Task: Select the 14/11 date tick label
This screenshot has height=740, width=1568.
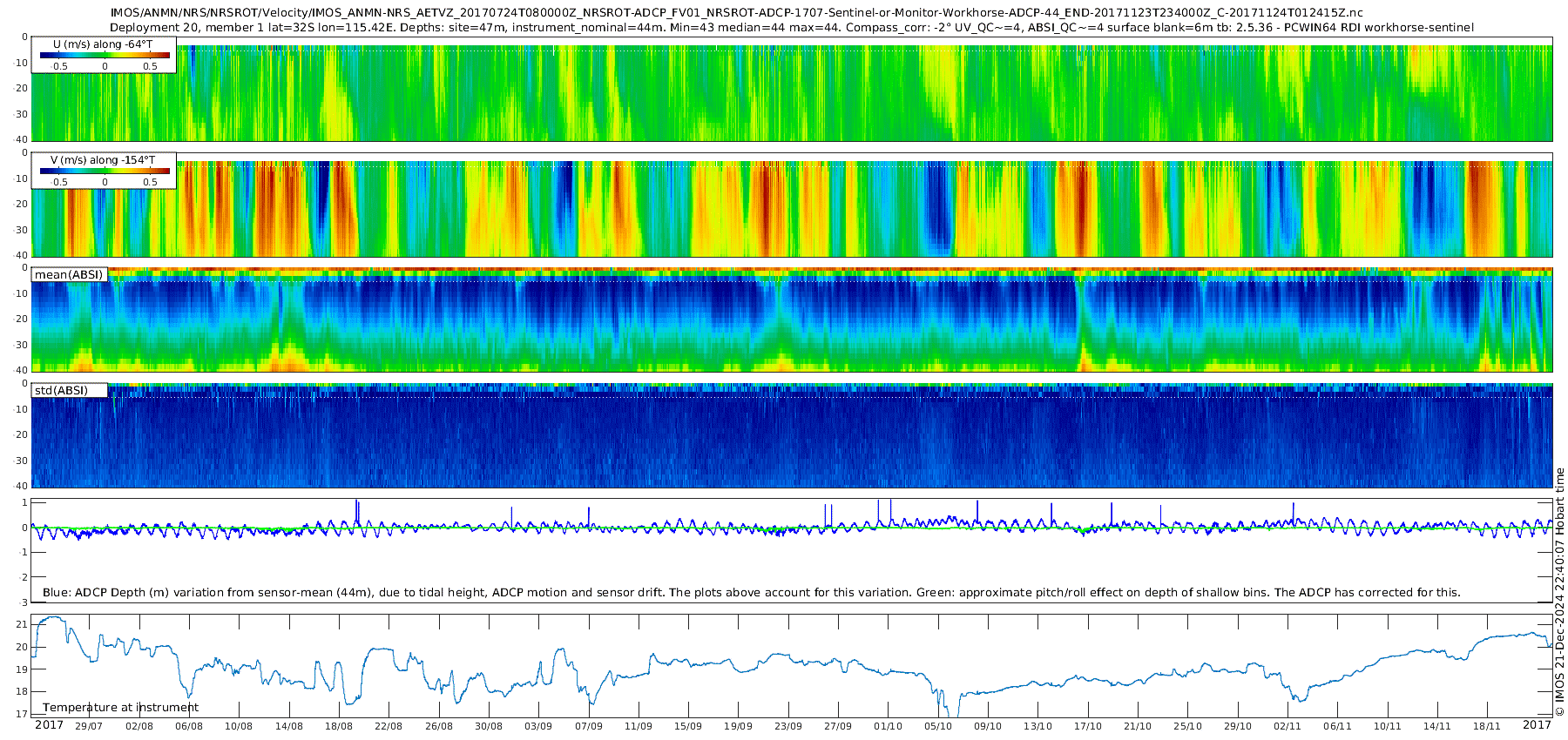Action: (x=1436, y=726)
